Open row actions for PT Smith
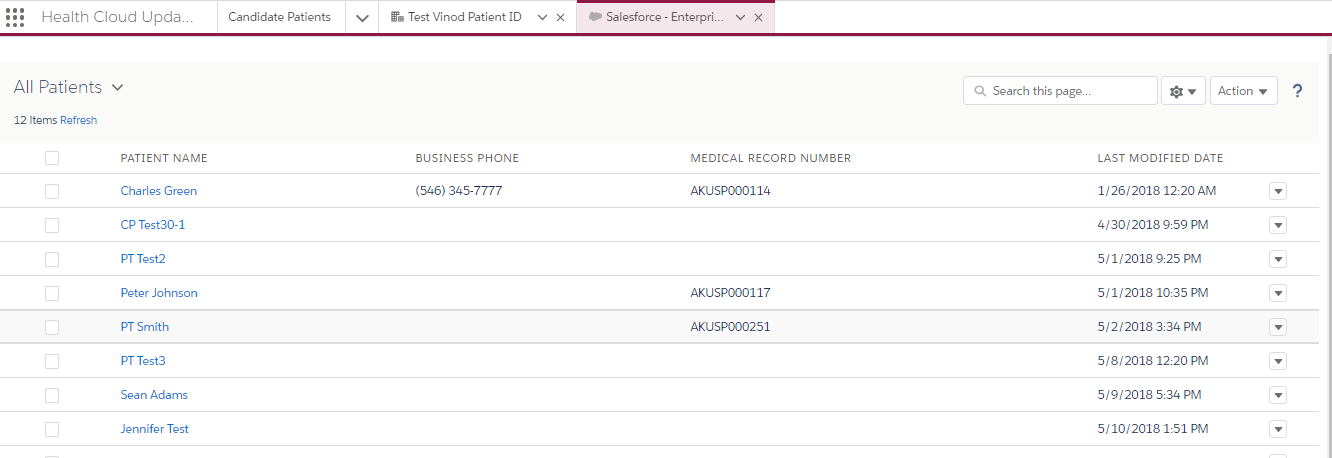The height and width of the screenshot is (458, 1332). click(1277, 327)
